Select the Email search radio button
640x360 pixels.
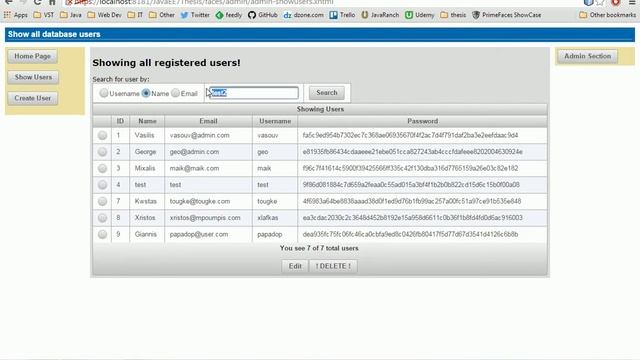click(175, 93)
